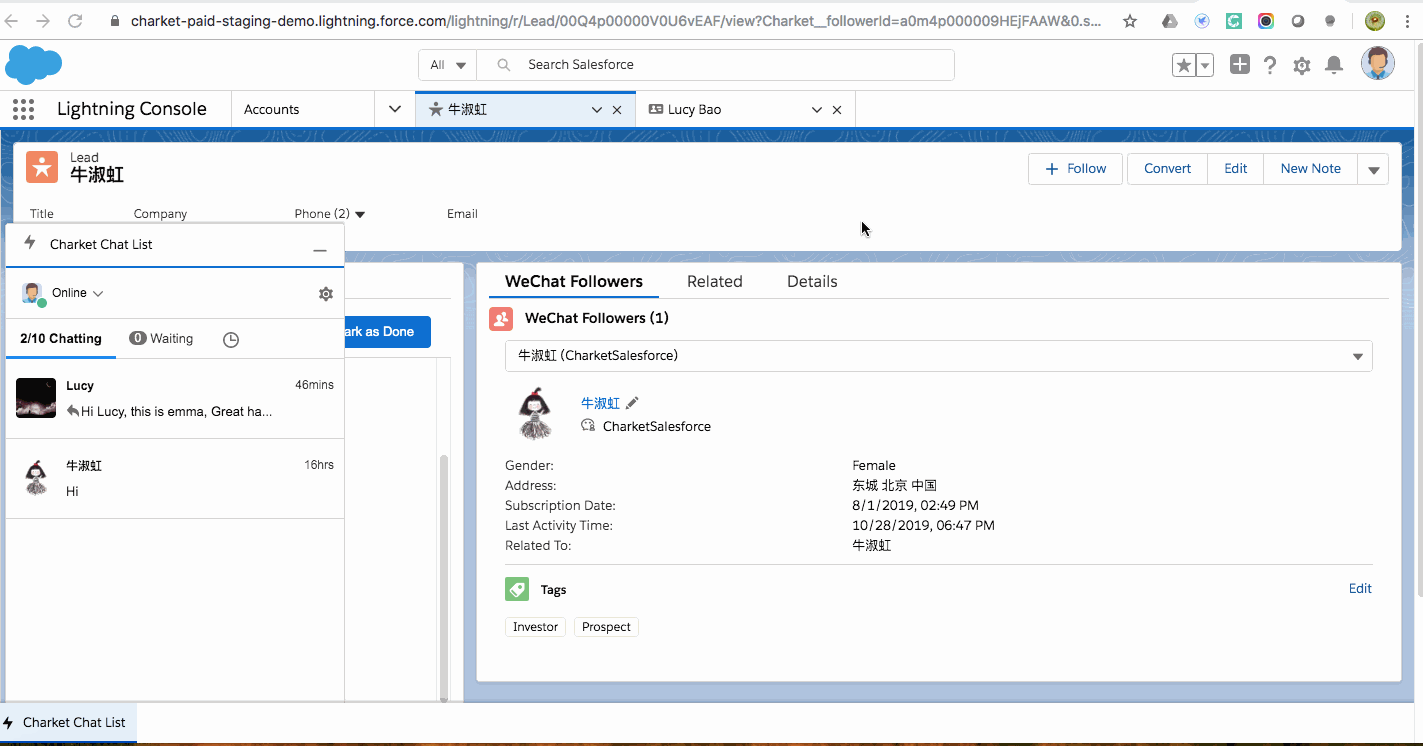Viewport: 1423px width, 746px height.
Task: Click the Salesforce cloud logo
Action: coord(34,65)
